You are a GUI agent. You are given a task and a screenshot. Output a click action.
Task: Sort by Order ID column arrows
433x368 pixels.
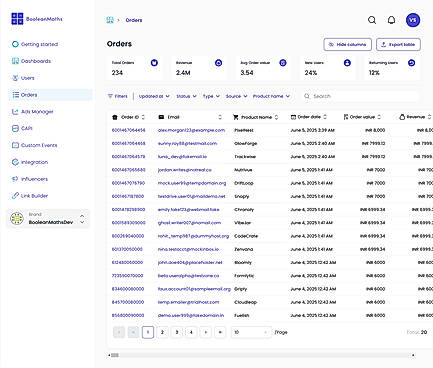point(143,117)
